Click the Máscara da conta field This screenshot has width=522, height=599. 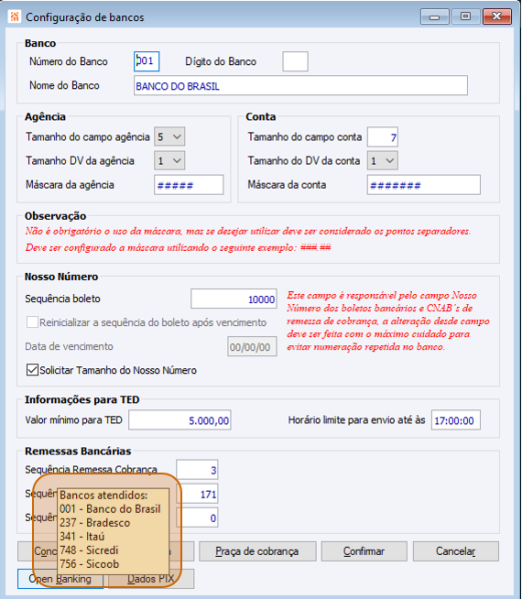(x=424, y=185)
